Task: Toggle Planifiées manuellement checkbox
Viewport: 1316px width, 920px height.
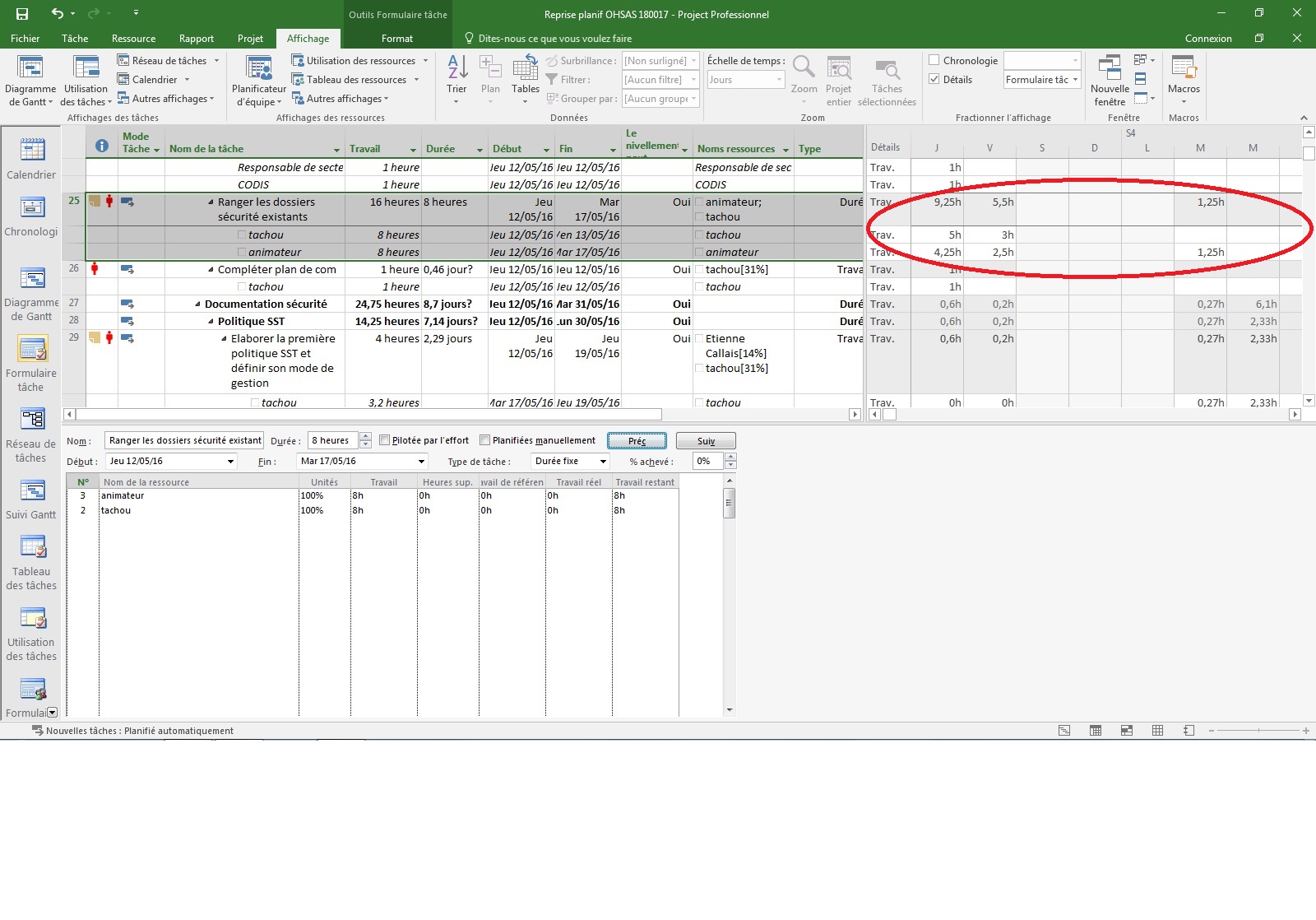Action: coord(484,440)
